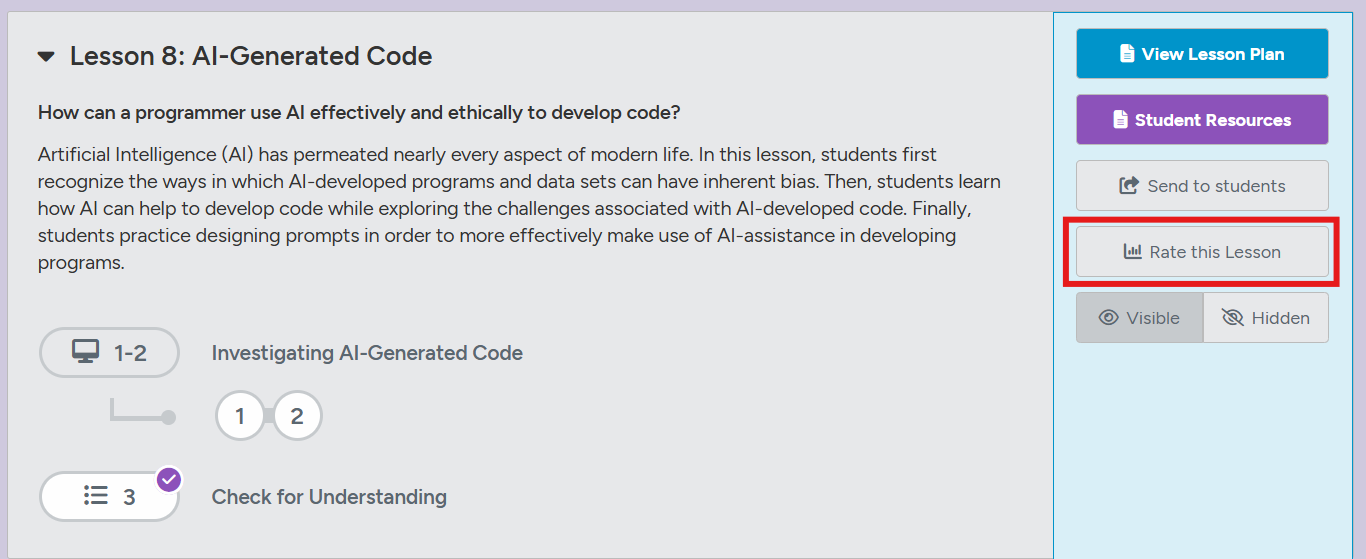Click the Lesson 8: AI-Generated Code heading
This screenshot has height=559, width=1366.
point(251,57)
